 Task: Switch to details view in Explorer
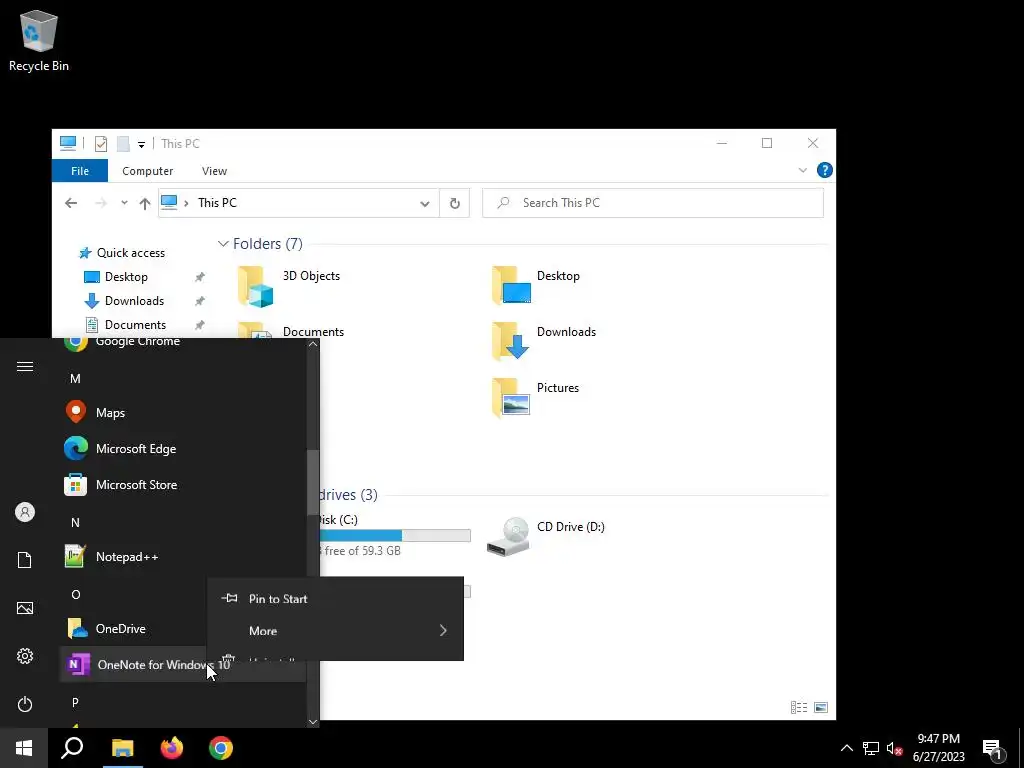point(798,707)
